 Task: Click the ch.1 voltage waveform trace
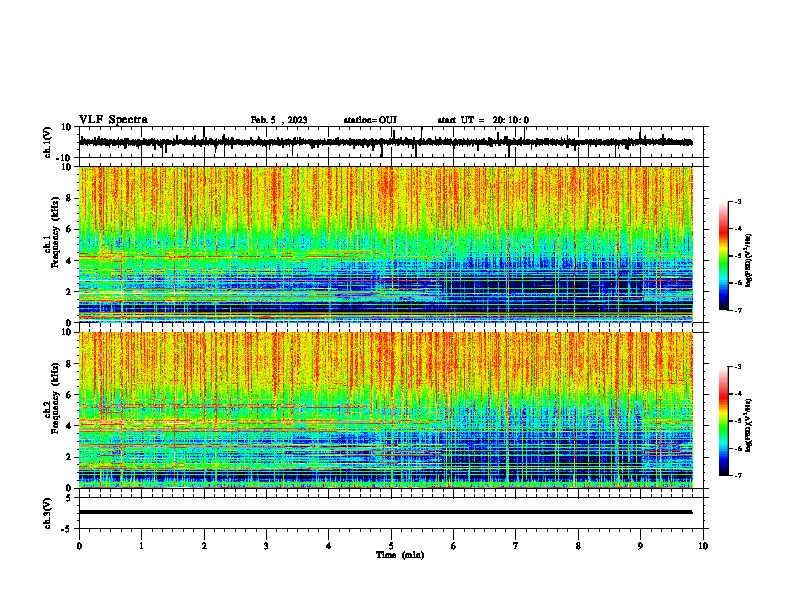[385, 142]
